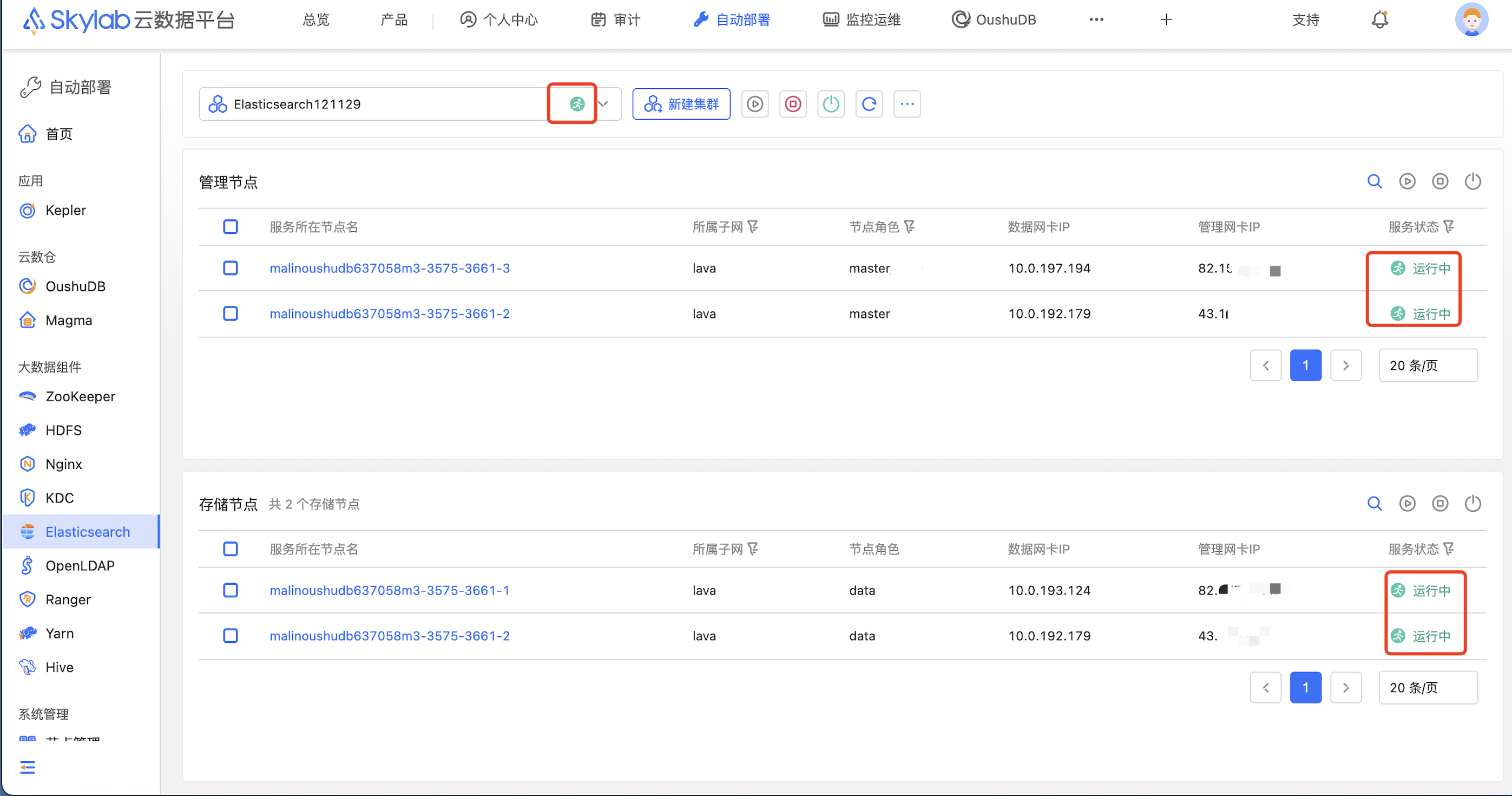Screen dimensions: 1512x796
Task: Click the green power icon in cluster toolbar
Action: [x=831, y=105]
